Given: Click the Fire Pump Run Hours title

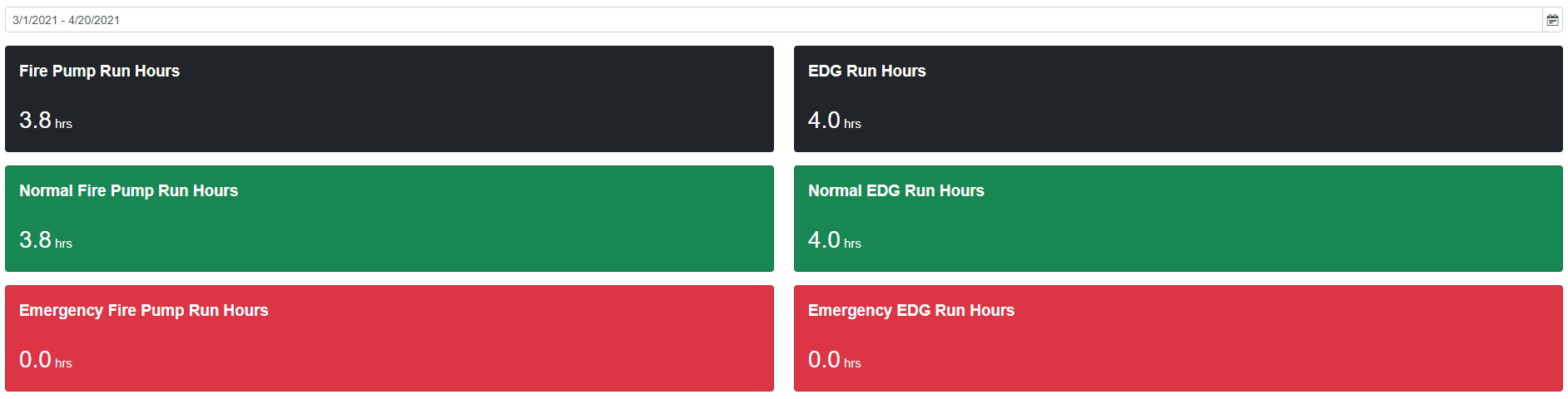Looking at the screenshot, I should pos(99,71).
